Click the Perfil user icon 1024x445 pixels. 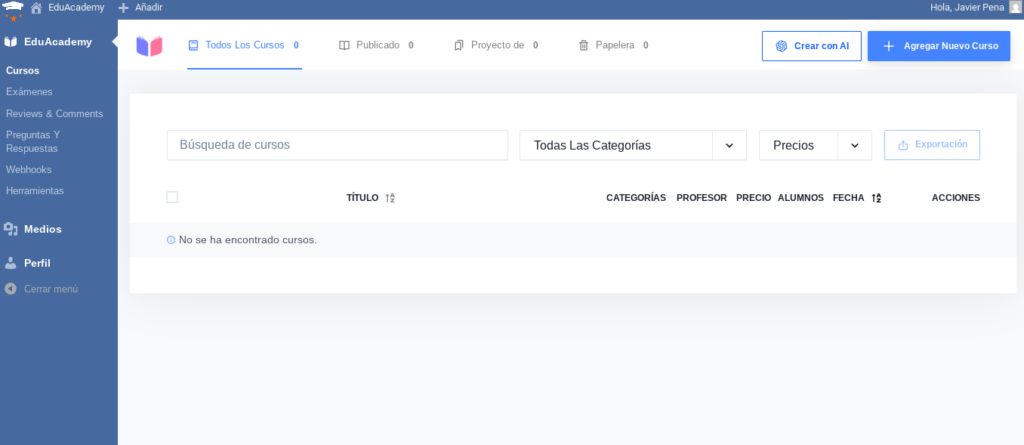10,263
